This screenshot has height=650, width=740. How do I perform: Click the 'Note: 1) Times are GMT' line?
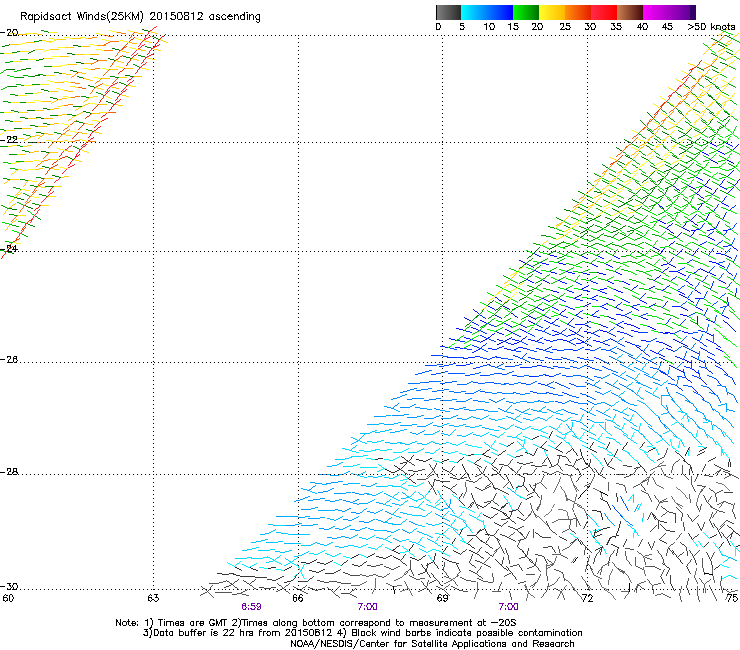(315, 623)
